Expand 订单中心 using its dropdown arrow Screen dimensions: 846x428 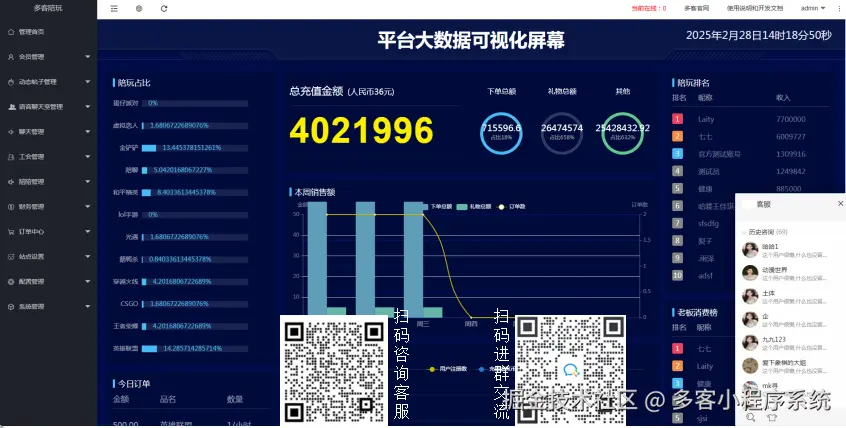(x=87, y=232)
